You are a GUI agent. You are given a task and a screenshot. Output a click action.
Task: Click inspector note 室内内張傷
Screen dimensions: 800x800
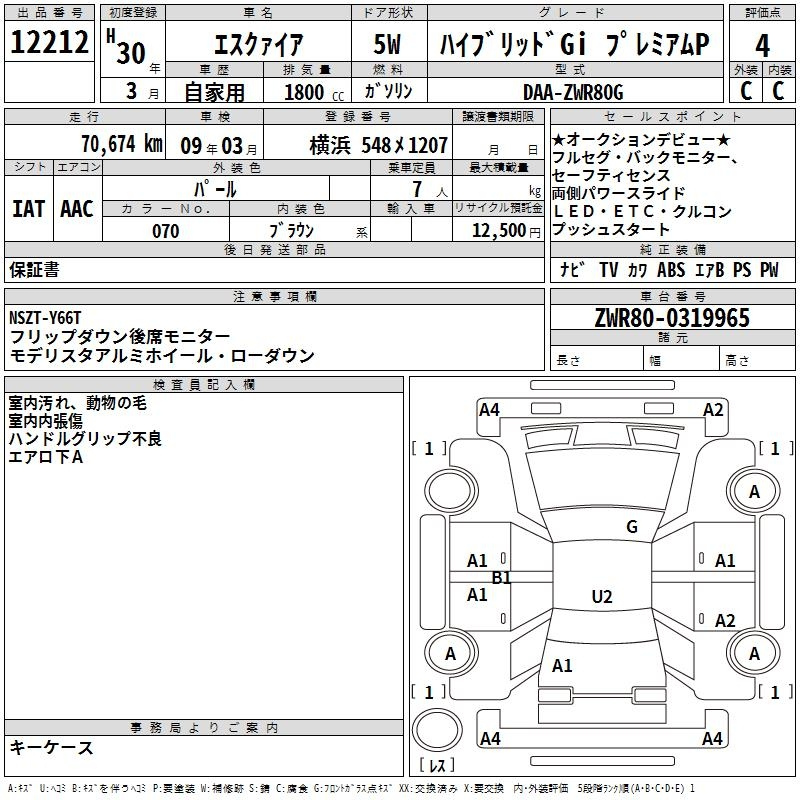click(x=45, y=421)
